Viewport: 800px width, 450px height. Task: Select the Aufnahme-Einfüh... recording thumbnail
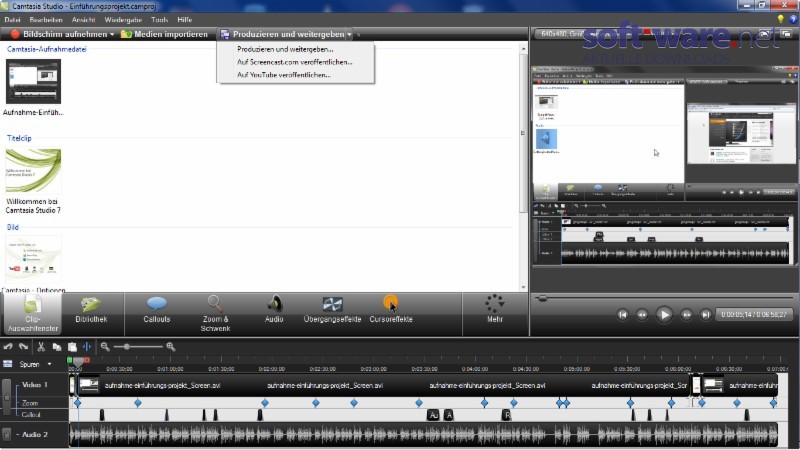coord(33,81)
